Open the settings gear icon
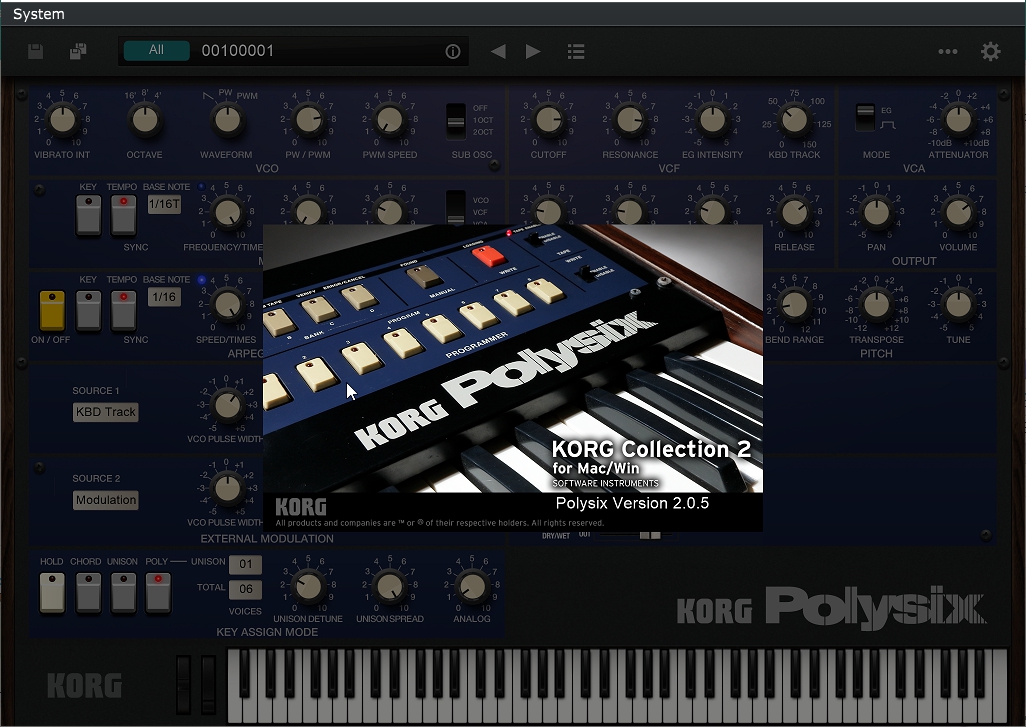1026x727 pixels. click(x=991, y=51)
